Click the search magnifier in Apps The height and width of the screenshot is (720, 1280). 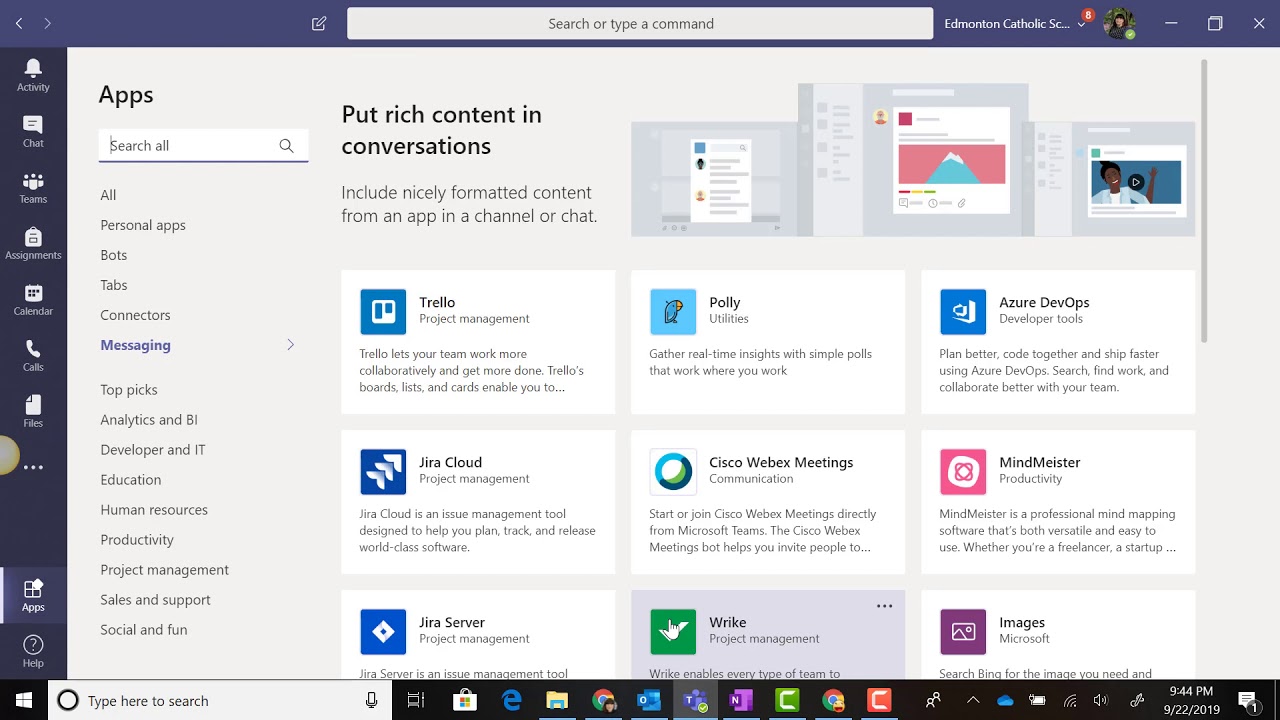tap(286, 146)
